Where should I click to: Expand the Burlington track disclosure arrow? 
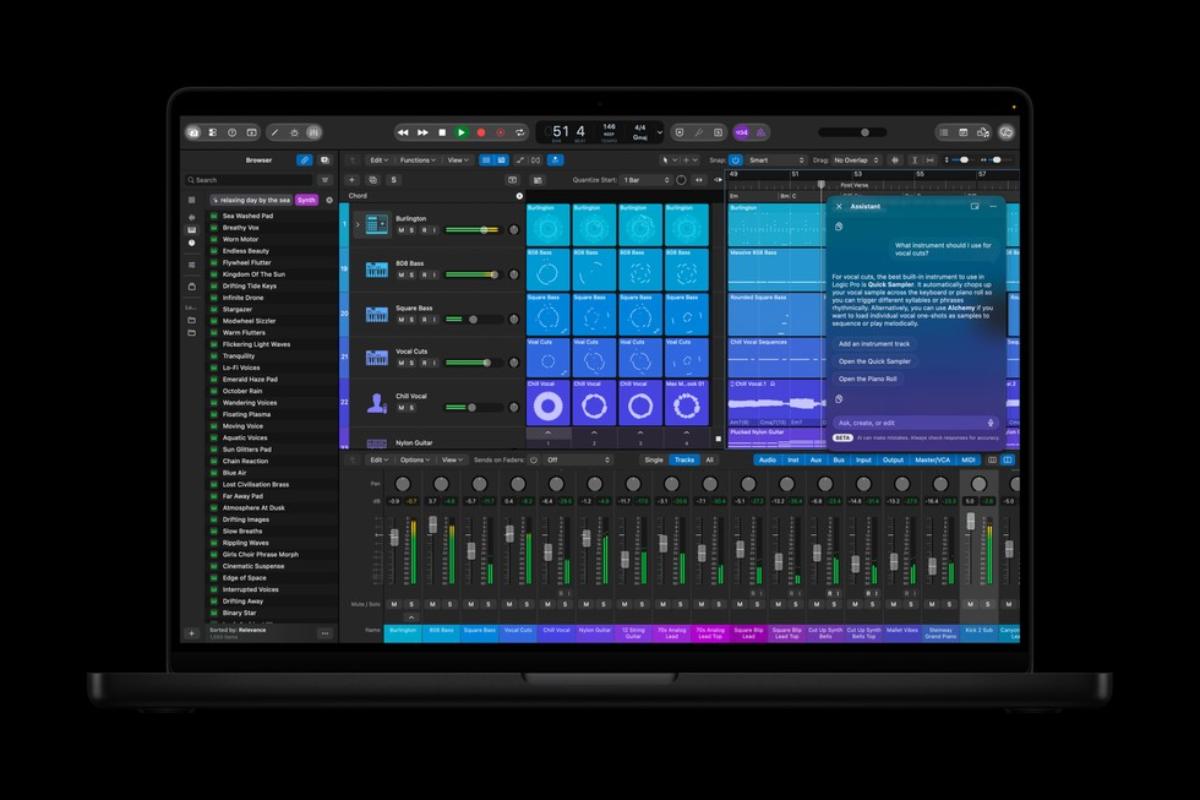tap(357, 224)
